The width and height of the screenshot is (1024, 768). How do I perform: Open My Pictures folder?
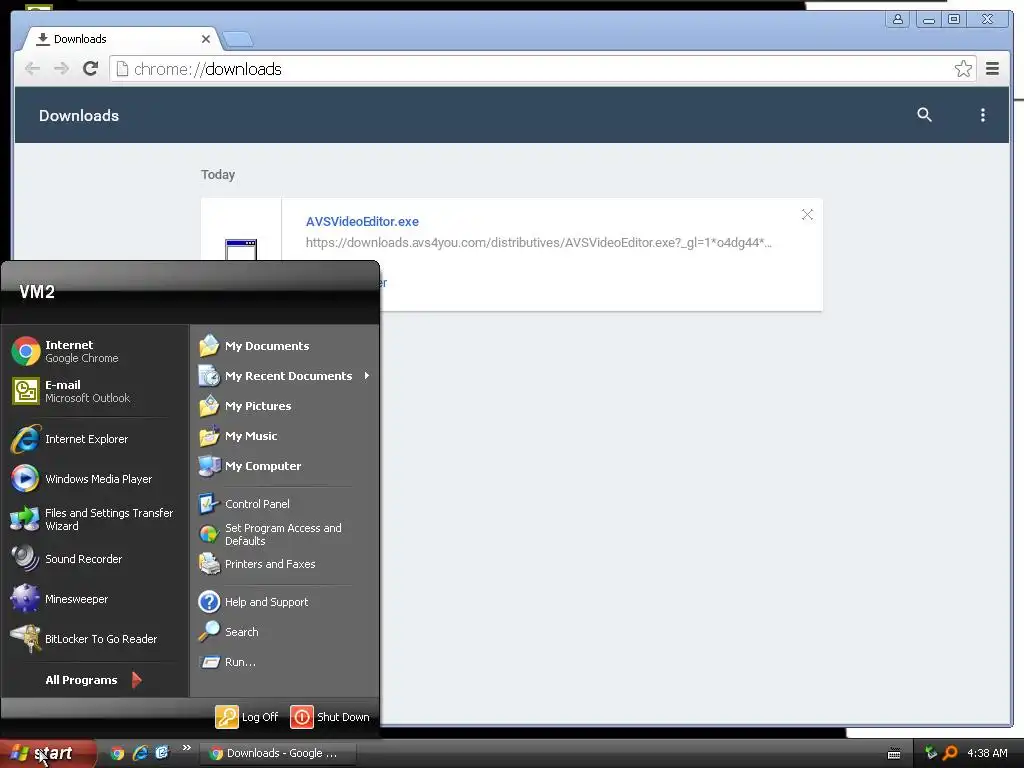pyautogui.click(x=285, y=406)
